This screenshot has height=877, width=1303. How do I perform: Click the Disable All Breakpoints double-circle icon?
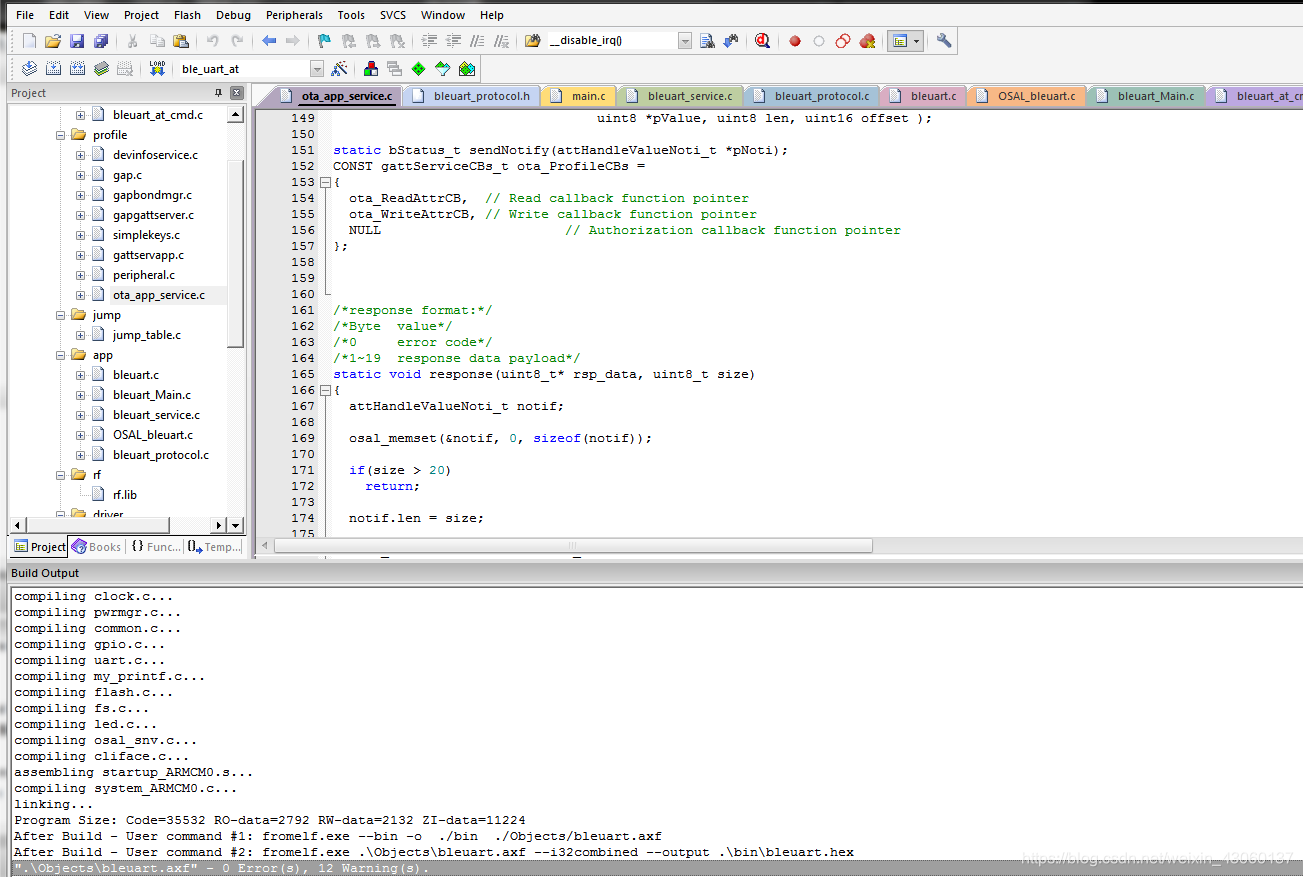click(843, 41)
